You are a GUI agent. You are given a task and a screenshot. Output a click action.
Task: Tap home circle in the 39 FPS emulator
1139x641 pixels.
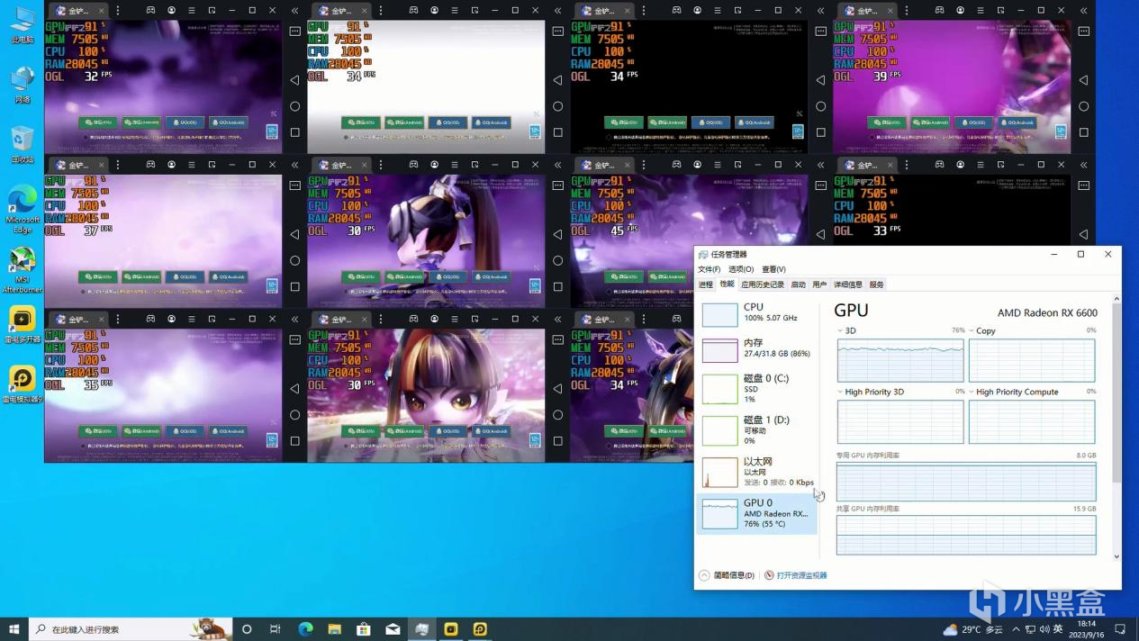click(x=1084, y=106)
